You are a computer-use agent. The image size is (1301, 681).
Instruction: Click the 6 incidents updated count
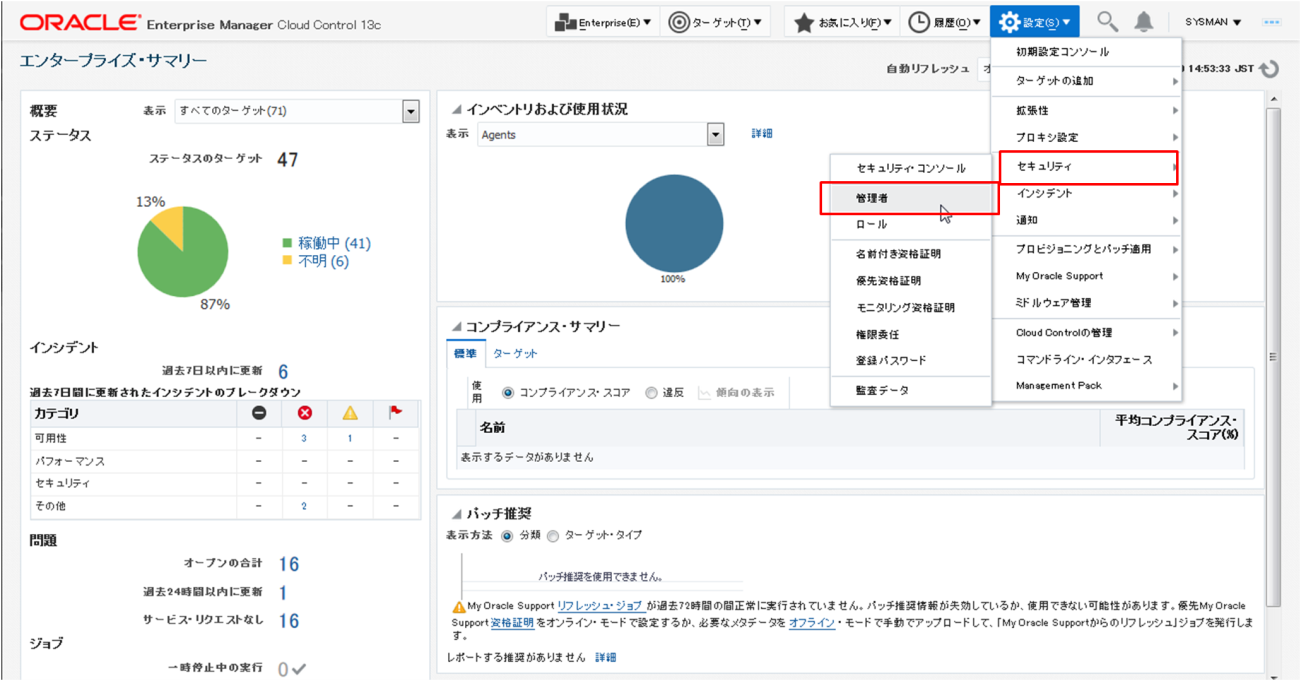click(283, 371)
